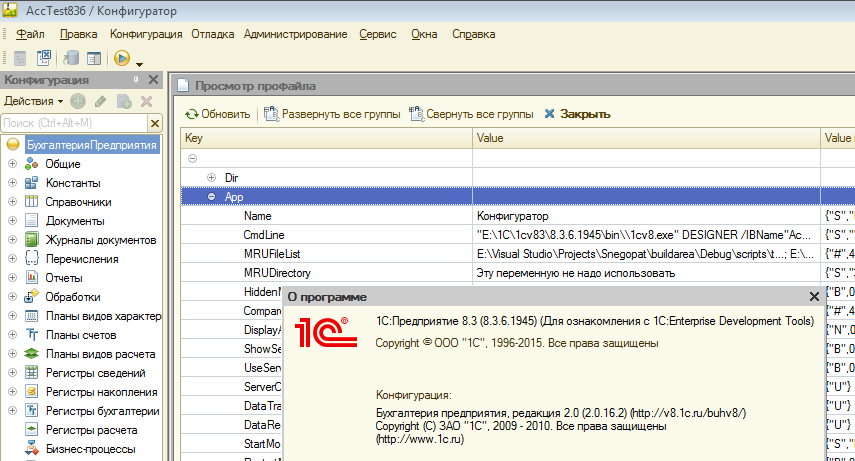
Task: Select БухгалтерияПредприятия root node
Action: click(x=92, y=145)
